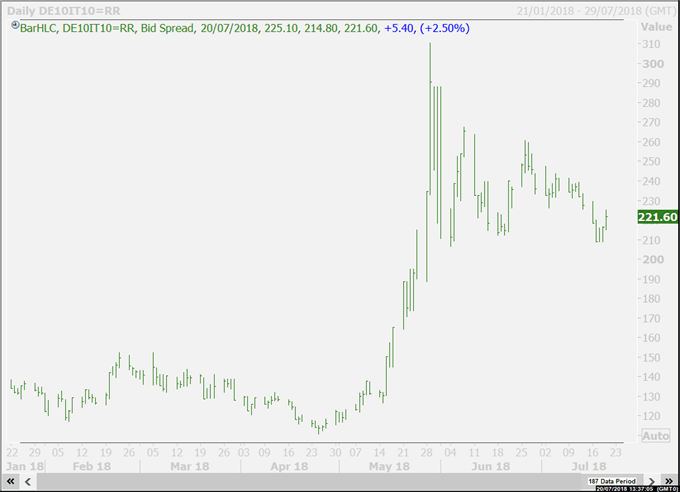The height and width of the screenshot is (492, 680).
Task: Click the 200 y-axis label
Action: [x=653, y=259]
